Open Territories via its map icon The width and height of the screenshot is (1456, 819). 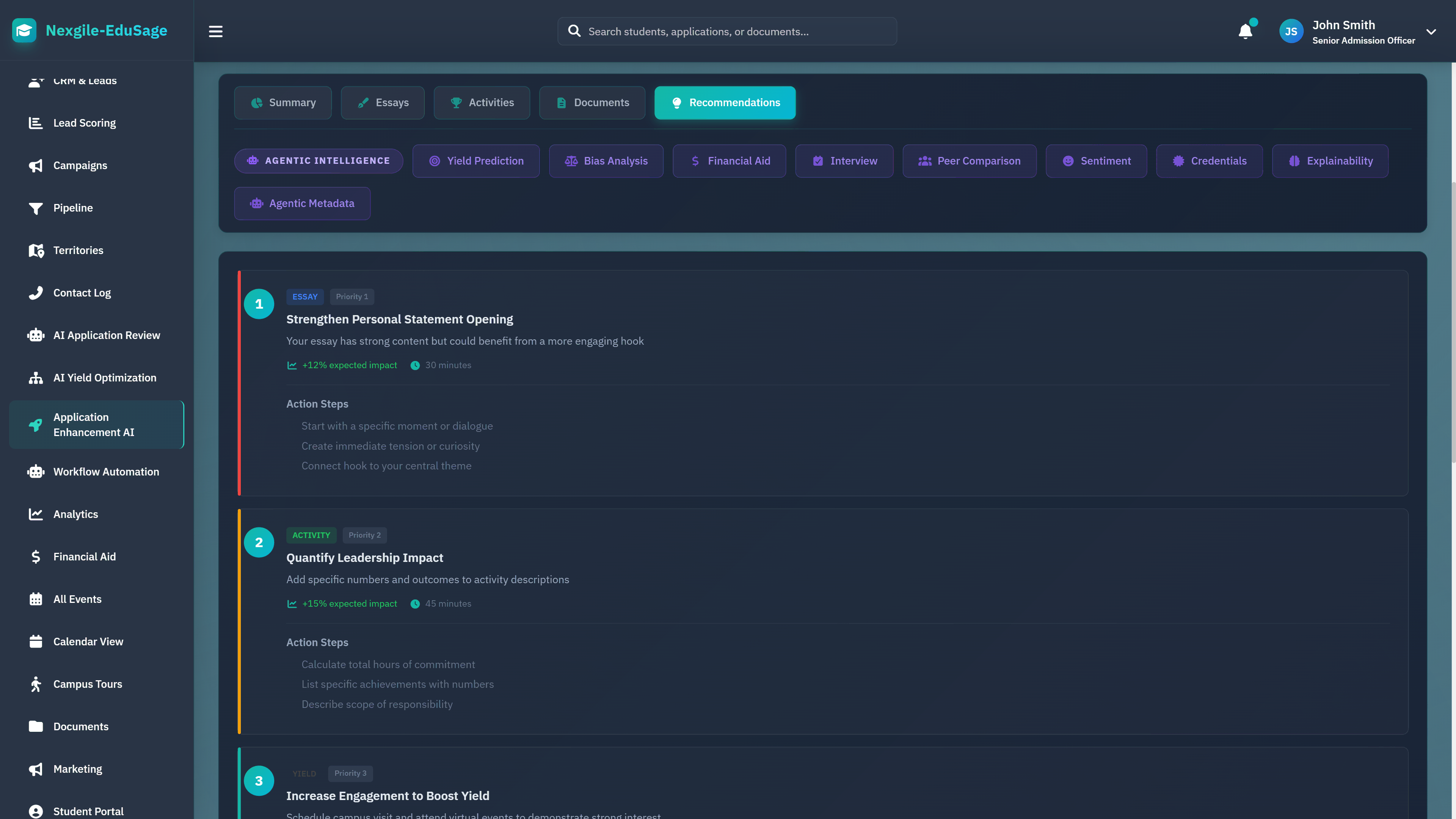coord(36,250)
